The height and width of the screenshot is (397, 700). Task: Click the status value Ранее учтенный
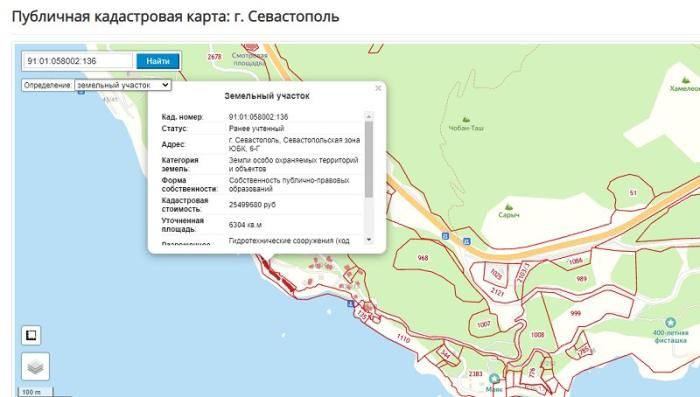pos(257,129)
